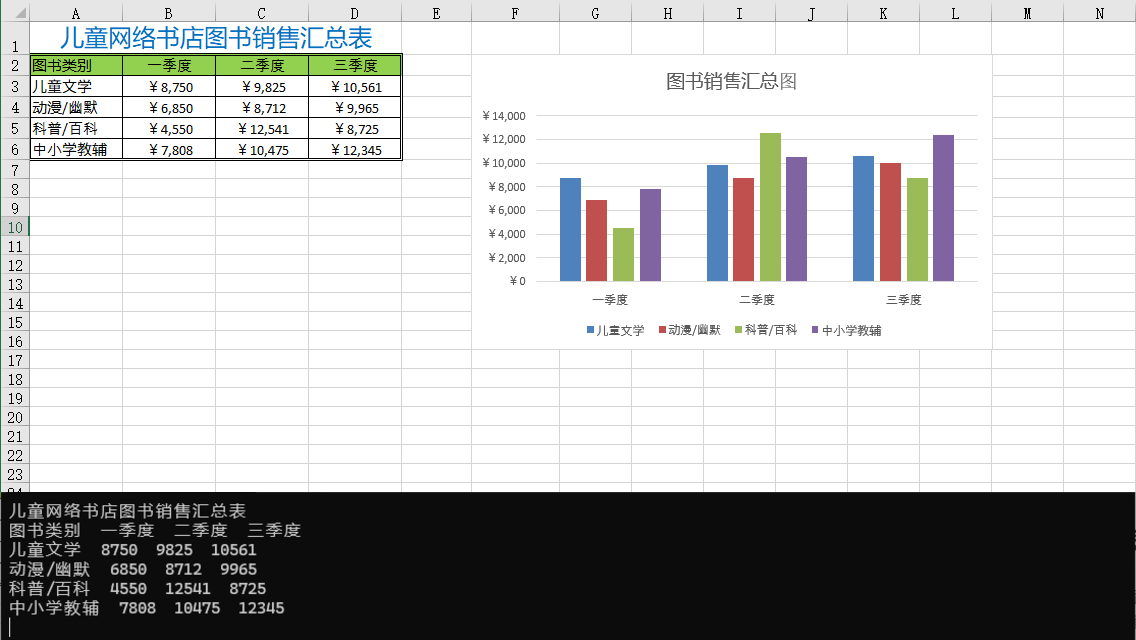Image resolution: width=1136 pixels, height=640 pixels.
Task: Click the purple bar above 三季度 axis label
Action: tap(943, 208)
